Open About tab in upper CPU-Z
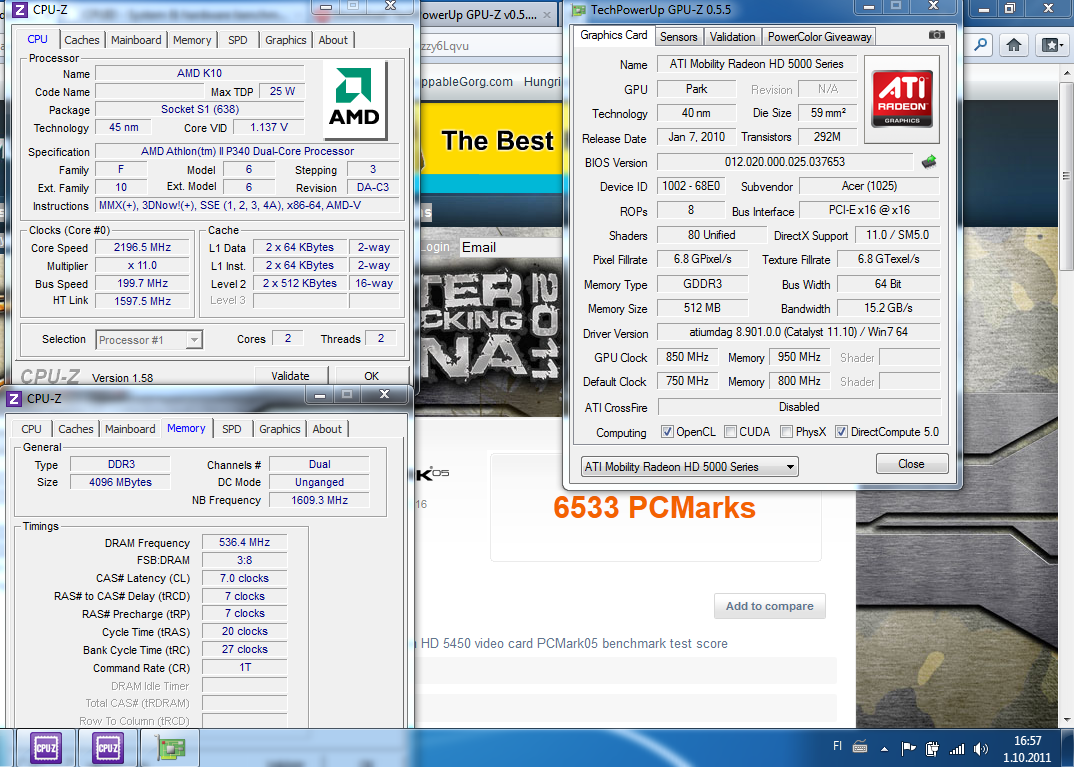This screenshot has height=767, width=1074. click(x=333, y=40)
